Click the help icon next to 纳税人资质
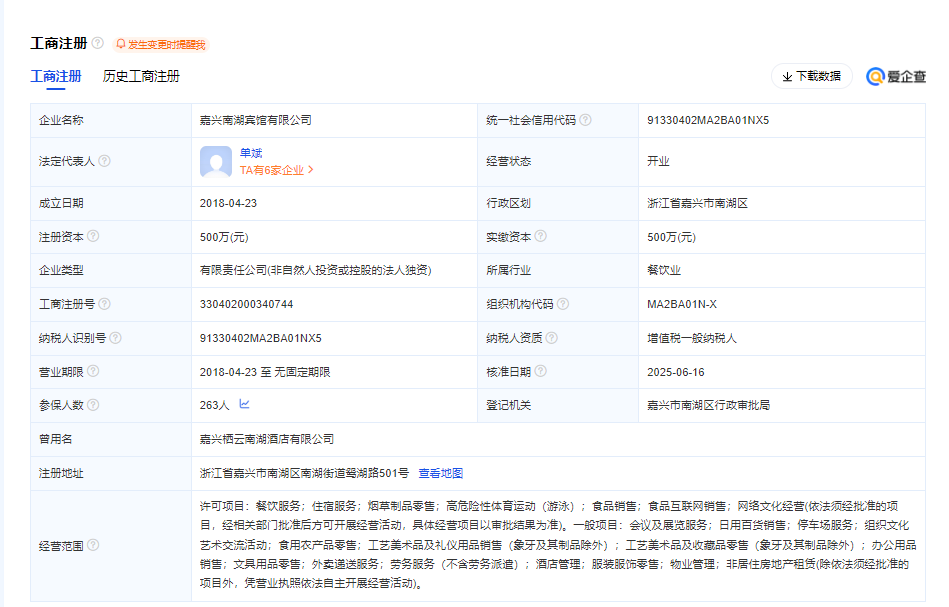The height and width of the screenshot is (607, 949). coord(551,338)
